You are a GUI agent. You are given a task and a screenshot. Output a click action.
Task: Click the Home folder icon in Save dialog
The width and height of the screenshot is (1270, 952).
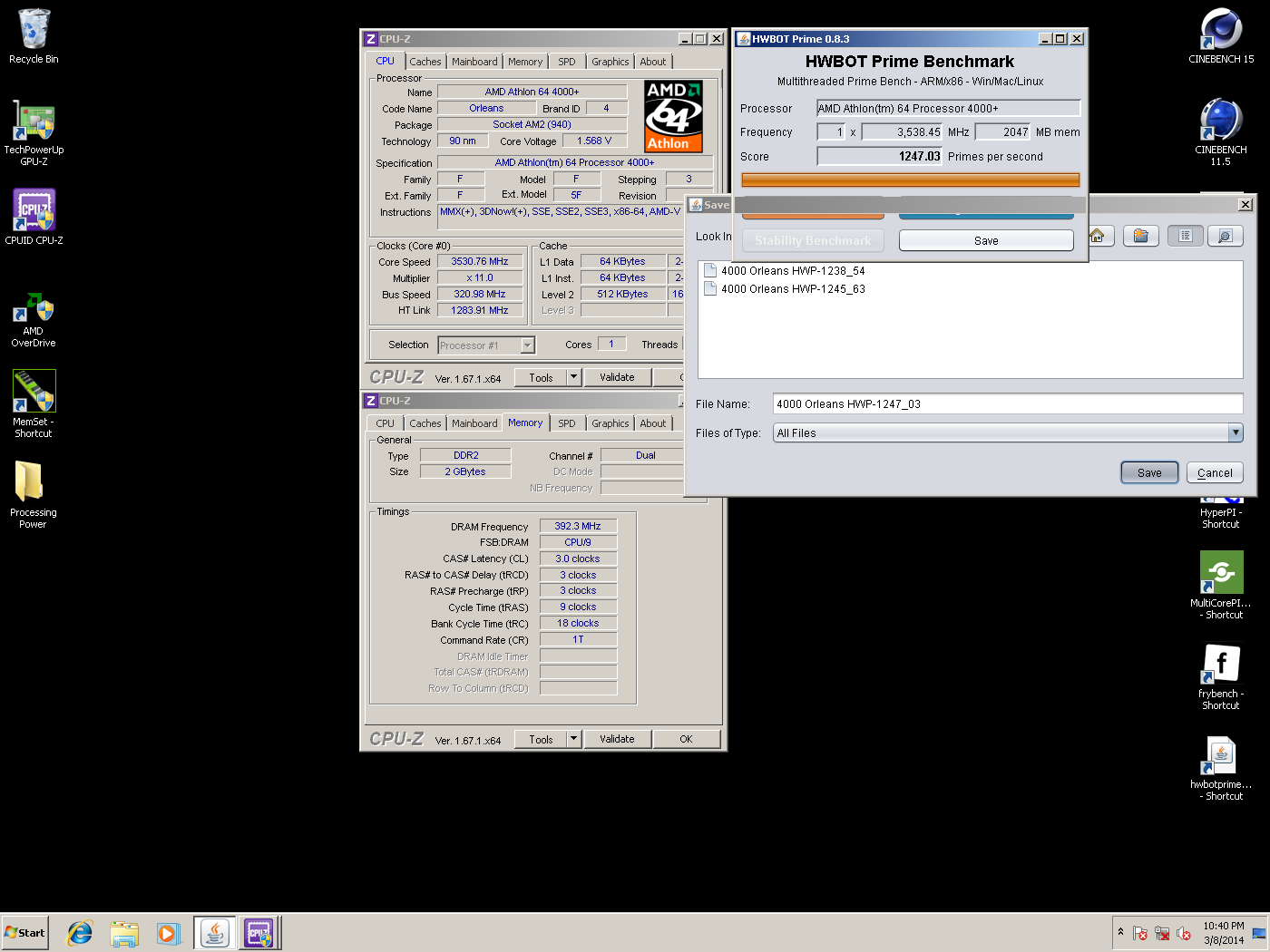pyautogui.click(x=1097, y=236)
